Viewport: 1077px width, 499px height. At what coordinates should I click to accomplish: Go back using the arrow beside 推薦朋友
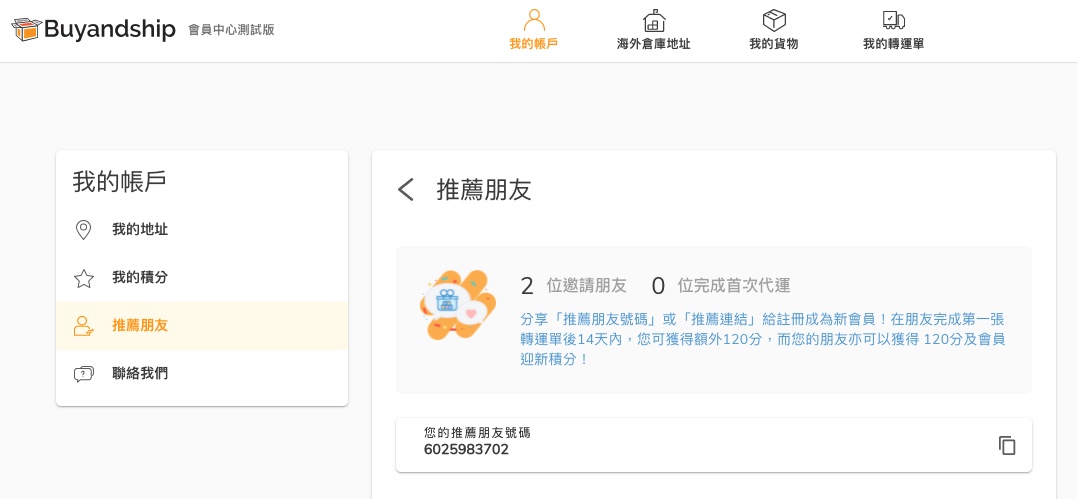pyautogui.click(x=406, y=190)
